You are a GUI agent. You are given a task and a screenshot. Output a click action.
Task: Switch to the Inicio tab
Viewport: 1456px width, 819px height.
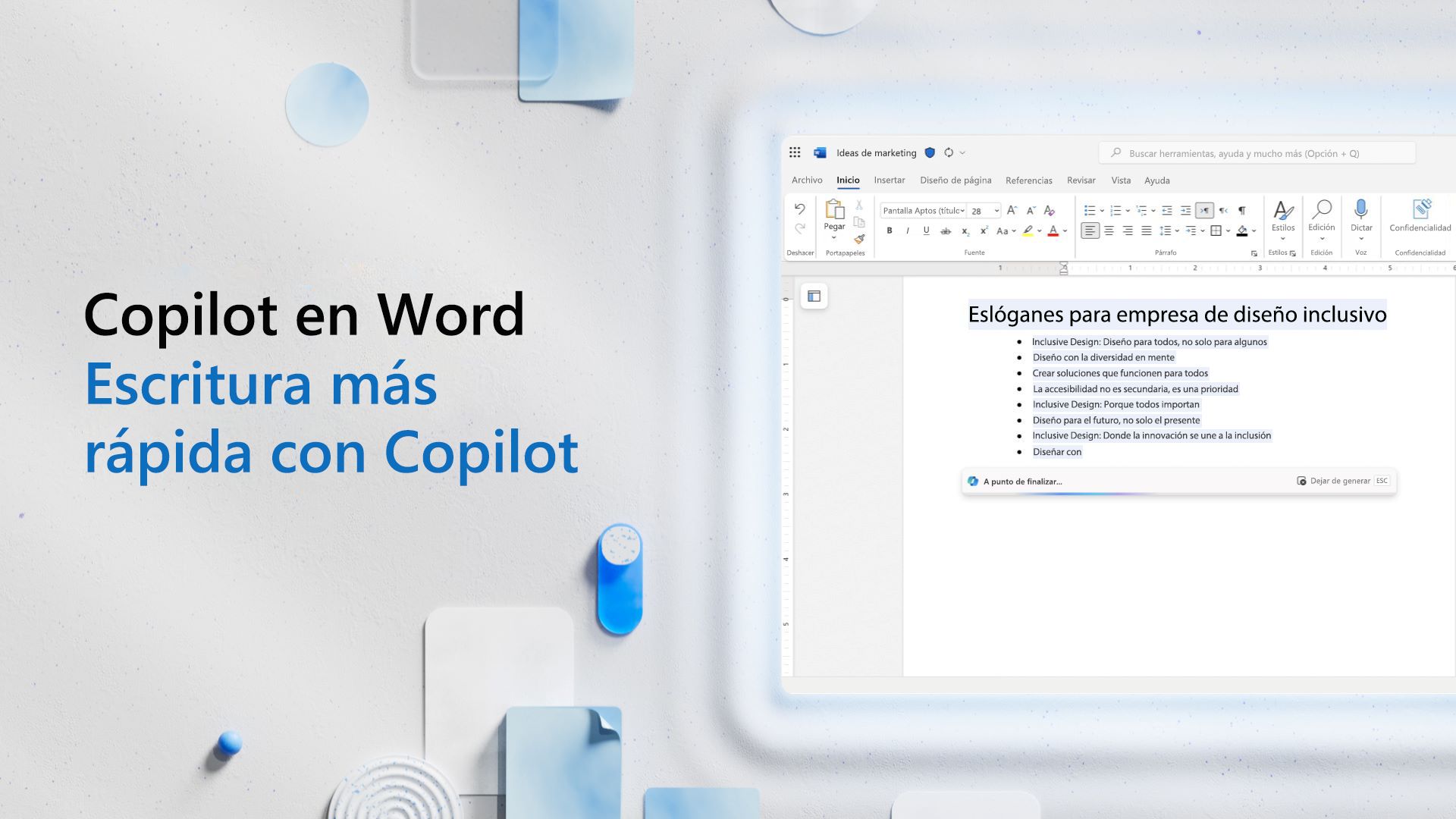[848, 180]
